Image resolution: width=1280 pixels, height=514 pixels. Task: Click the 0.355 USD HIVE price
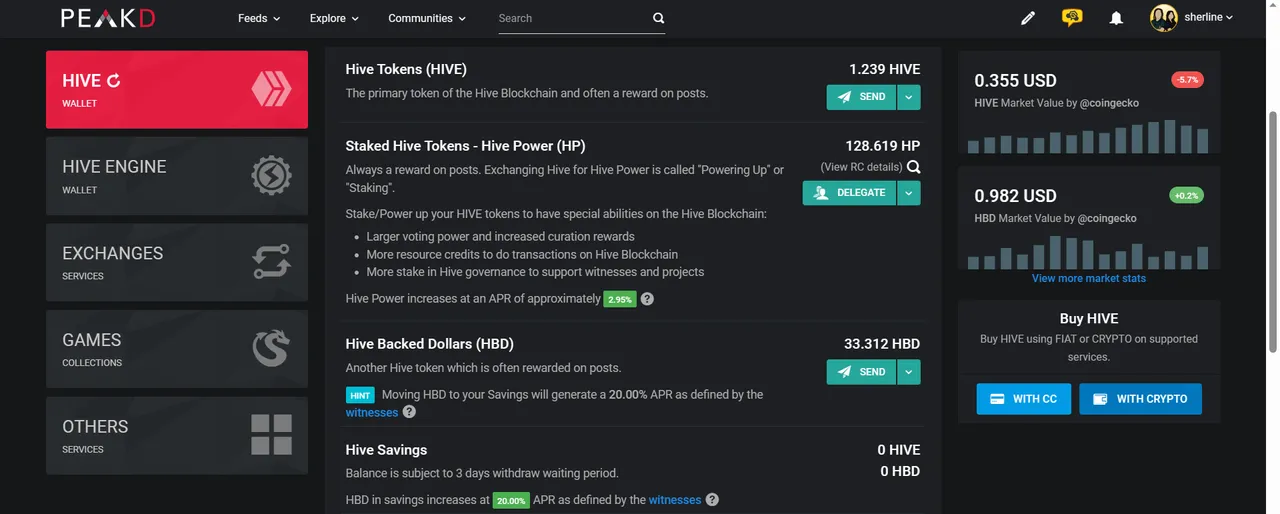(x=1016, y=81)
